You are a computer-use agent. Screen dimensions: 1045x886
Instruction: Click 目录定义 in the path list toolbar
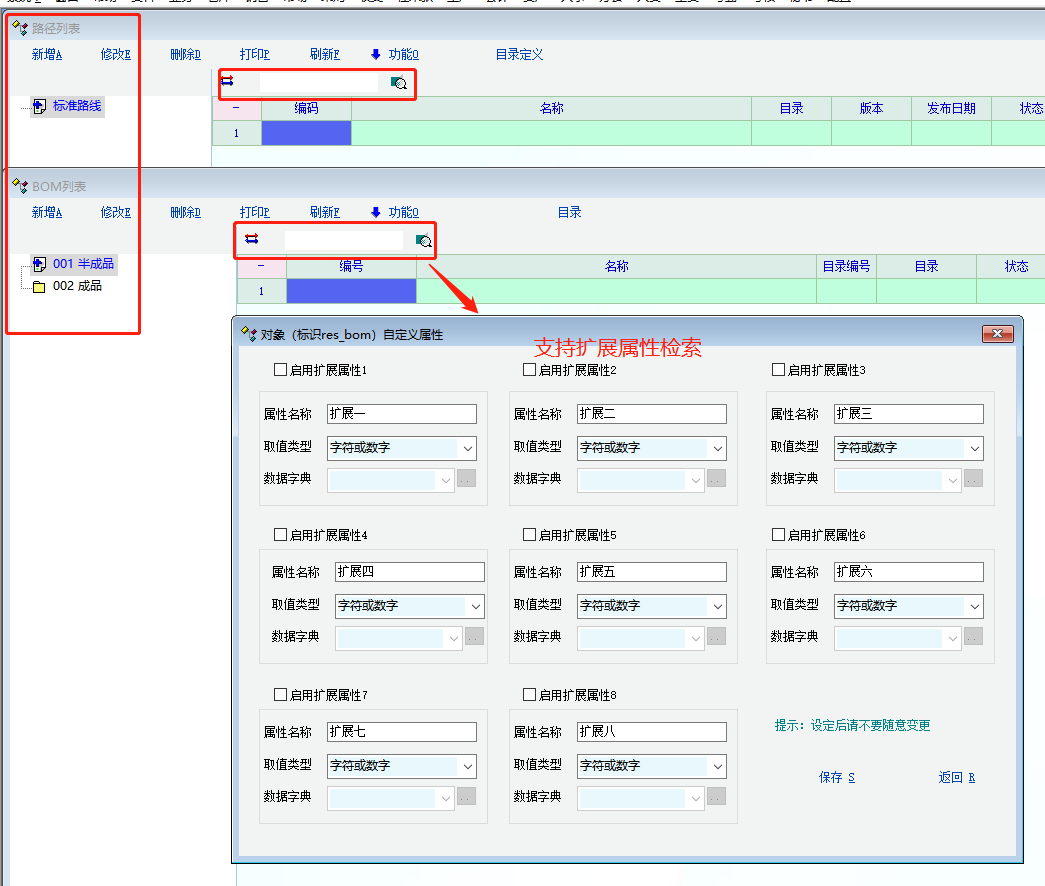[x=519, y=55]
